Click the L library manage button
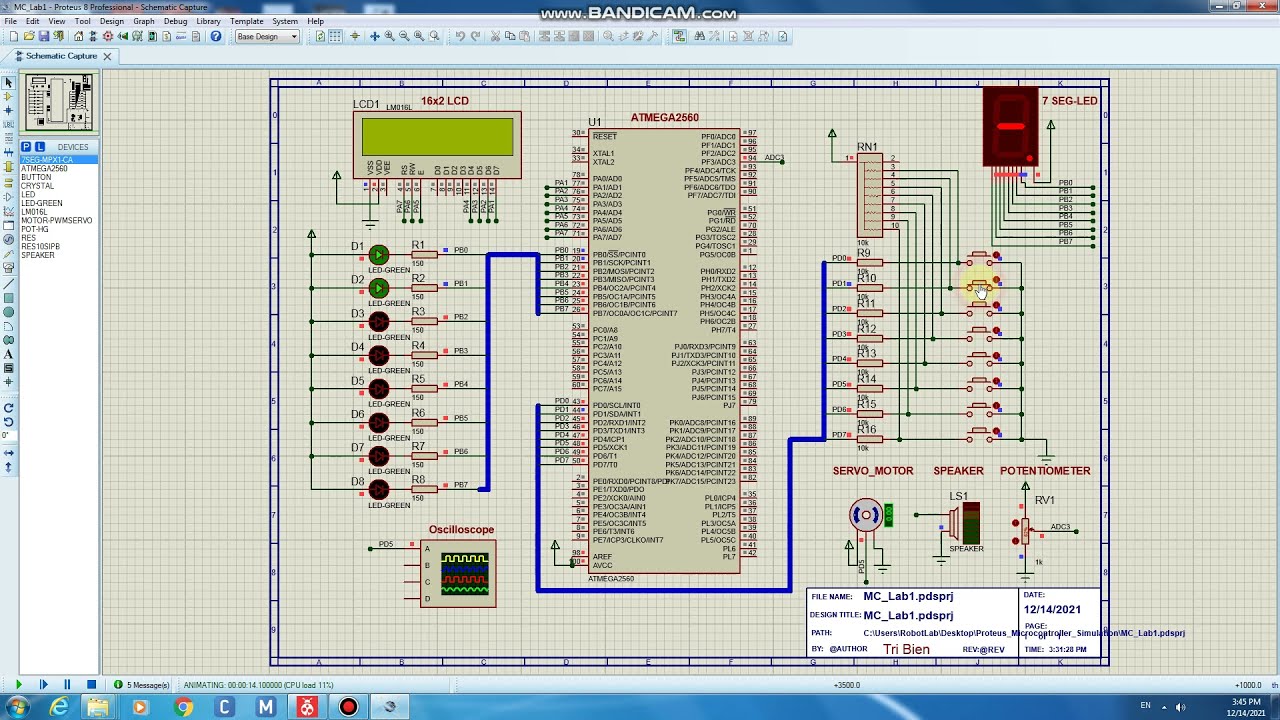This screenshot has width=1280, height=720. point(39,147)
